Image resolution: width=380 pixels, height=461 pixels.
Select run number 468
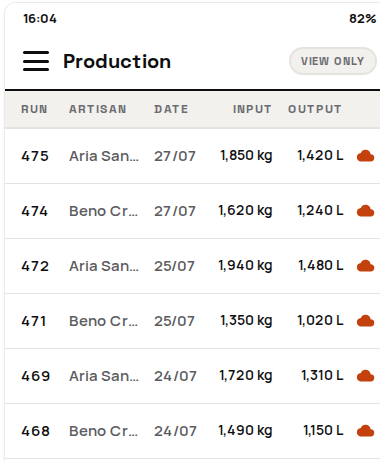point(36,431)
